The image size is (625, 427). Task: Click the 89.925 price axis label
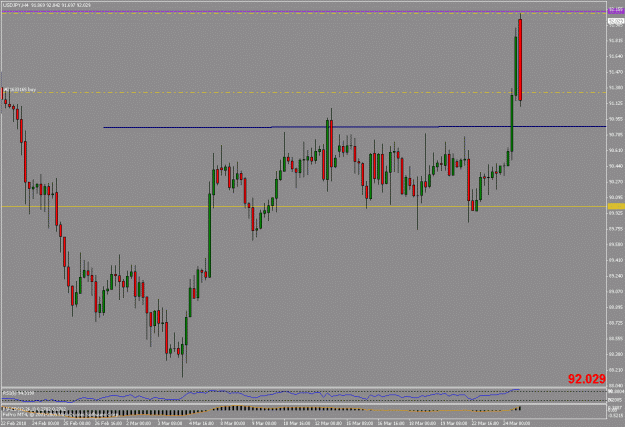coord(615,213)
